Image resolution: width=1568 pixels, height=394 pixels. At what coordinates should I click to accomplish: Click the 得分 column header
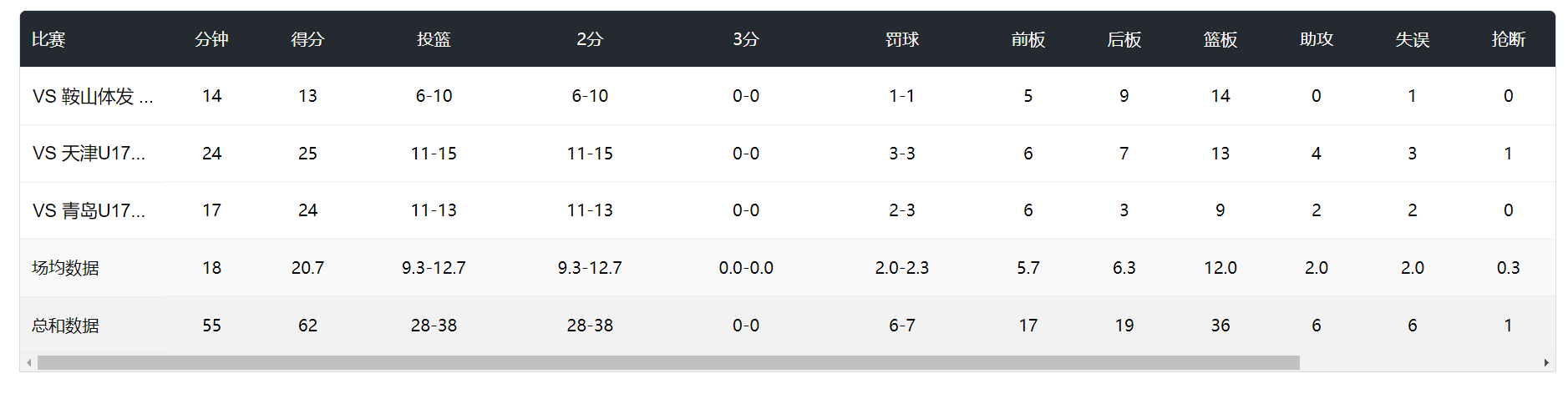coord(307,39)
